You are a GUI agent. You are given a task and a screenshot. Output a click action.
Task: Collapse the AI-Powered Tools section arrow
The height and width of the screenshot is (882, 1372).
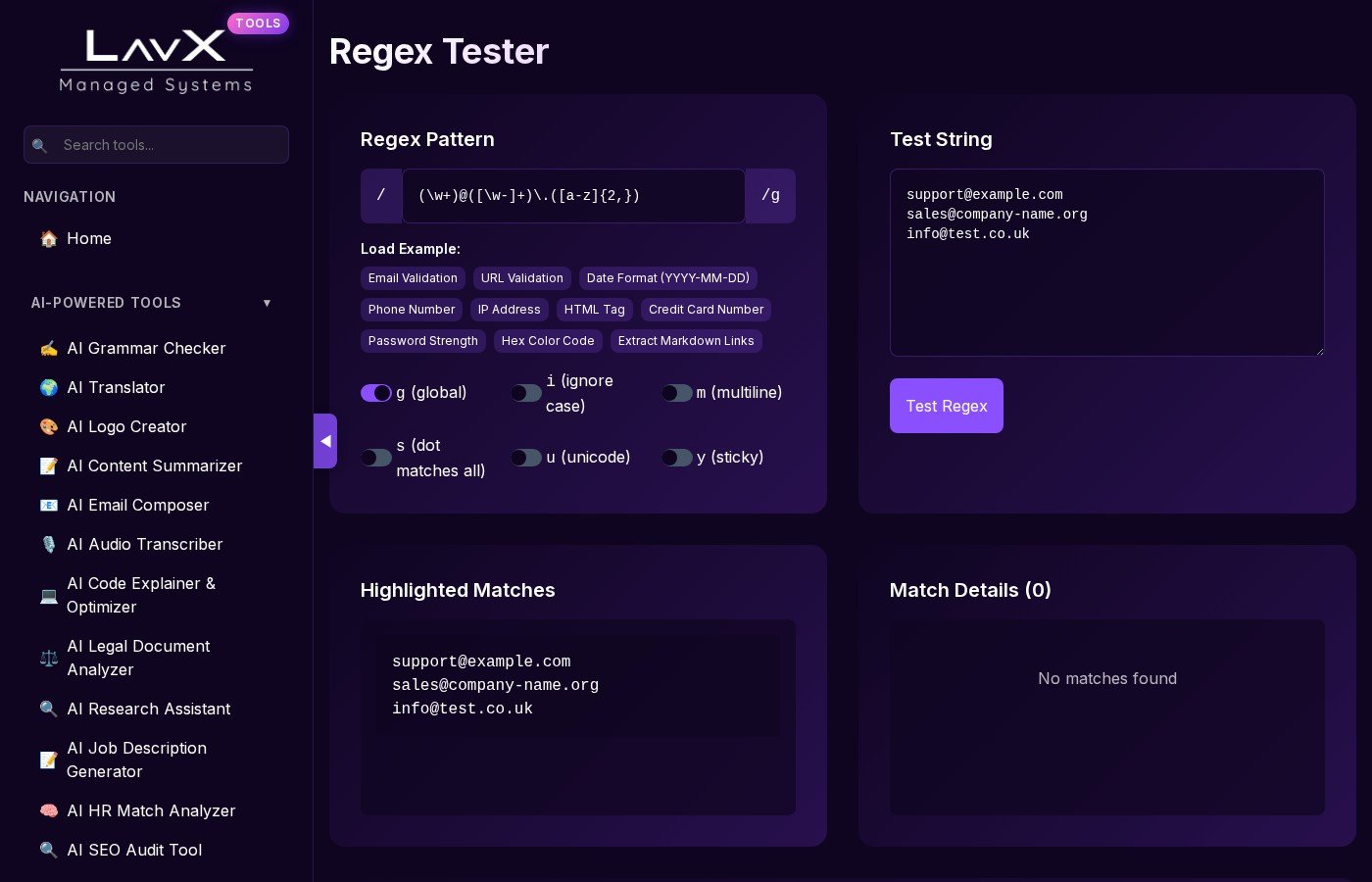coord(267,303)
